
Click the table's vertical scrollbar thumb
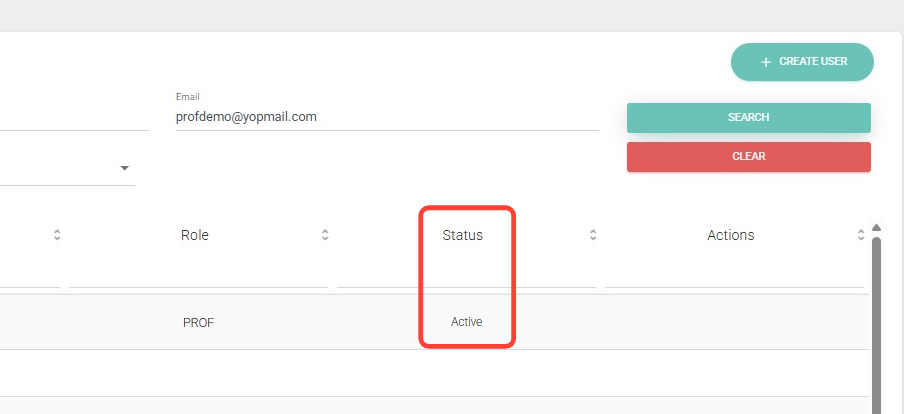pyautogui.click(x=877, y=320)
